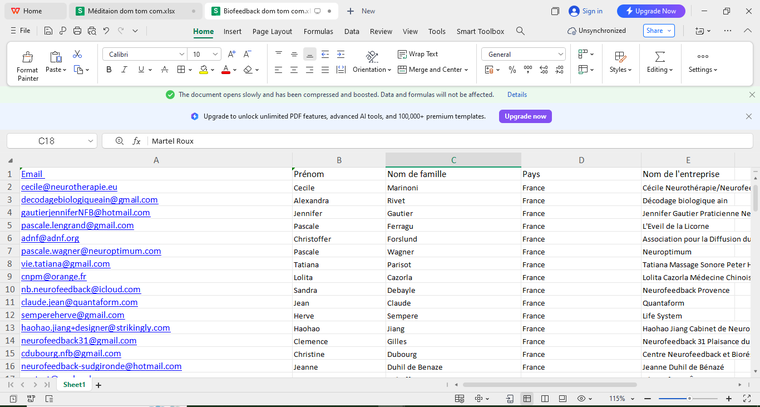The width and height of the screenshot is (760, 407).
Task: Click the insert function fx icon
Action: (x=136, y=141)
